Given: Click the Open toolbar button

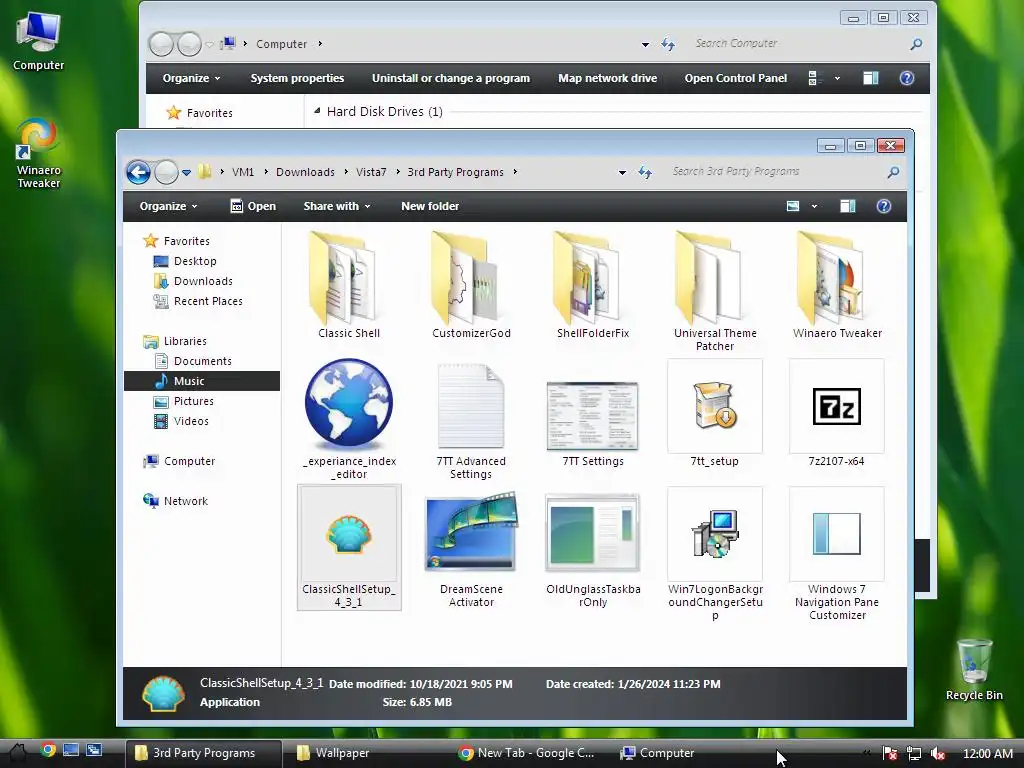Looking at the screenshot, I should click(x=253, y=206).
